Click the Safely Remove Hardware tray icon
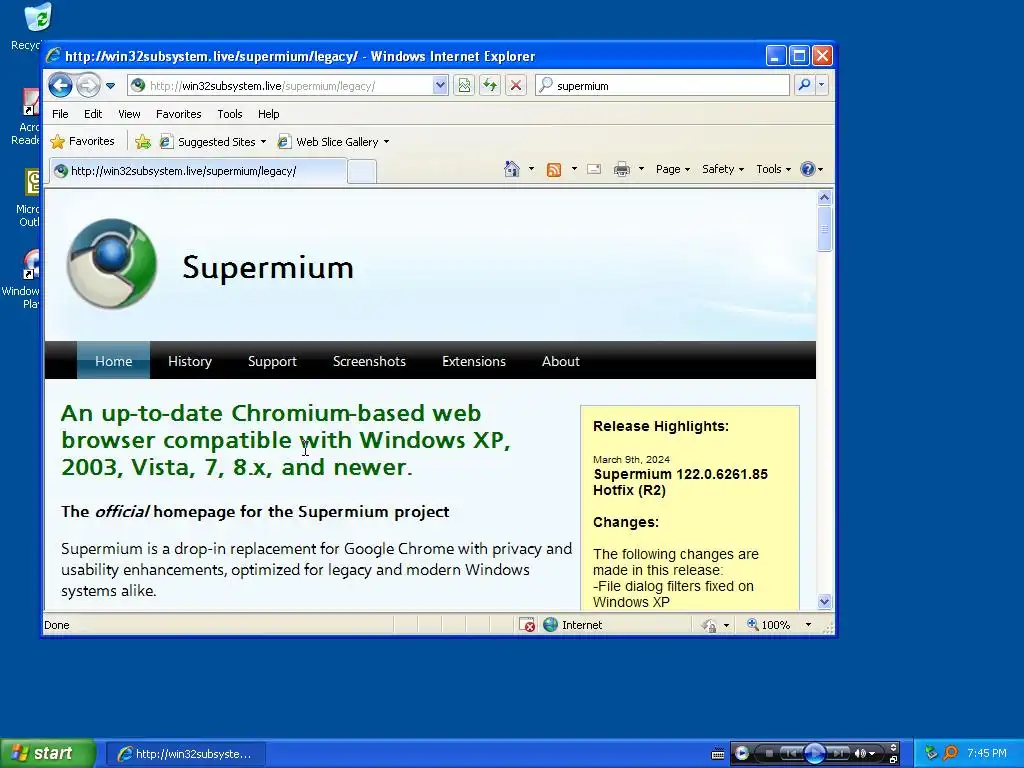The image size is (1024, 768). click(x=931, y=753)
